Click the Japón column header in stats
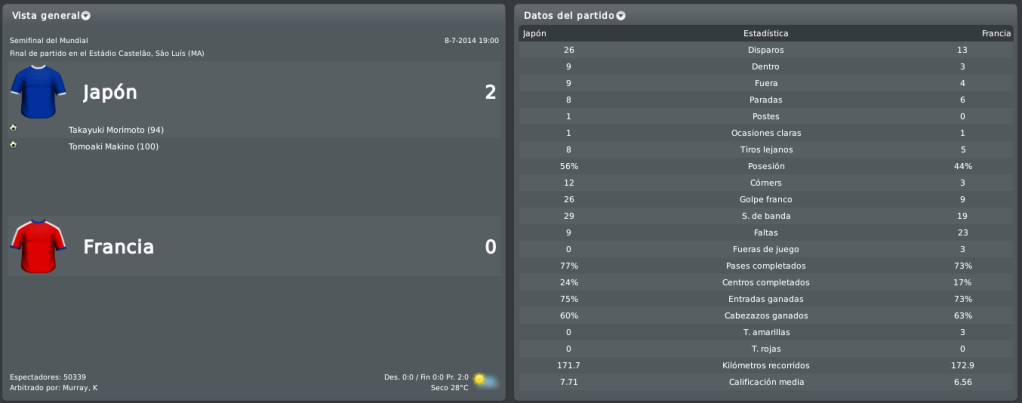 (x=534, y=33)
